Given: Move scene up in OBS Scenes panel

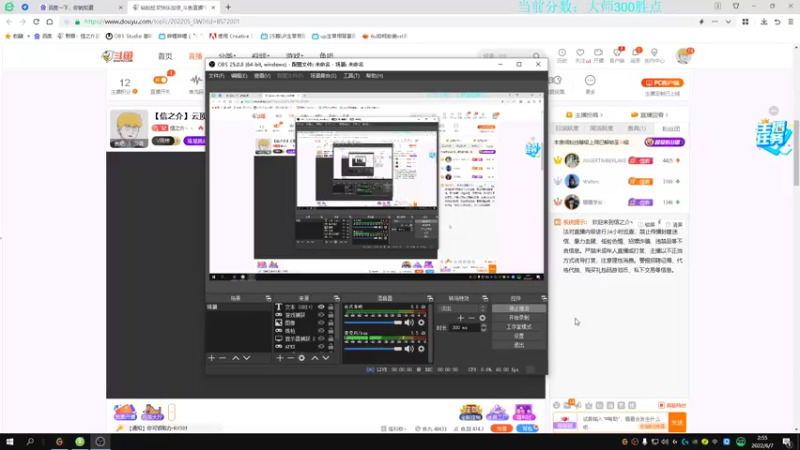Looking at the screenshot, I should 236,358.
